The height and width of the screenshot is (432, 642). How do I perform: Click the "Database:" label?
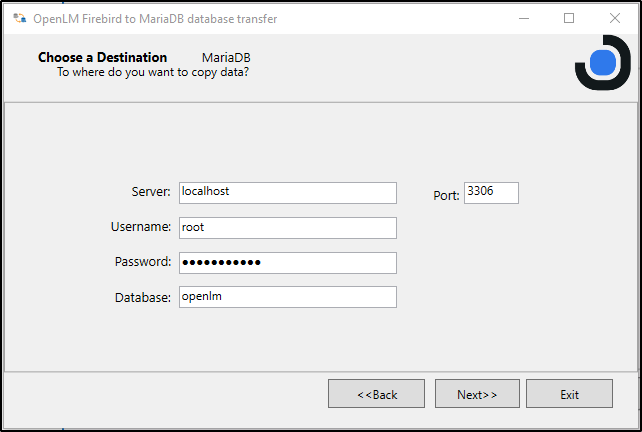pos(143,297)
